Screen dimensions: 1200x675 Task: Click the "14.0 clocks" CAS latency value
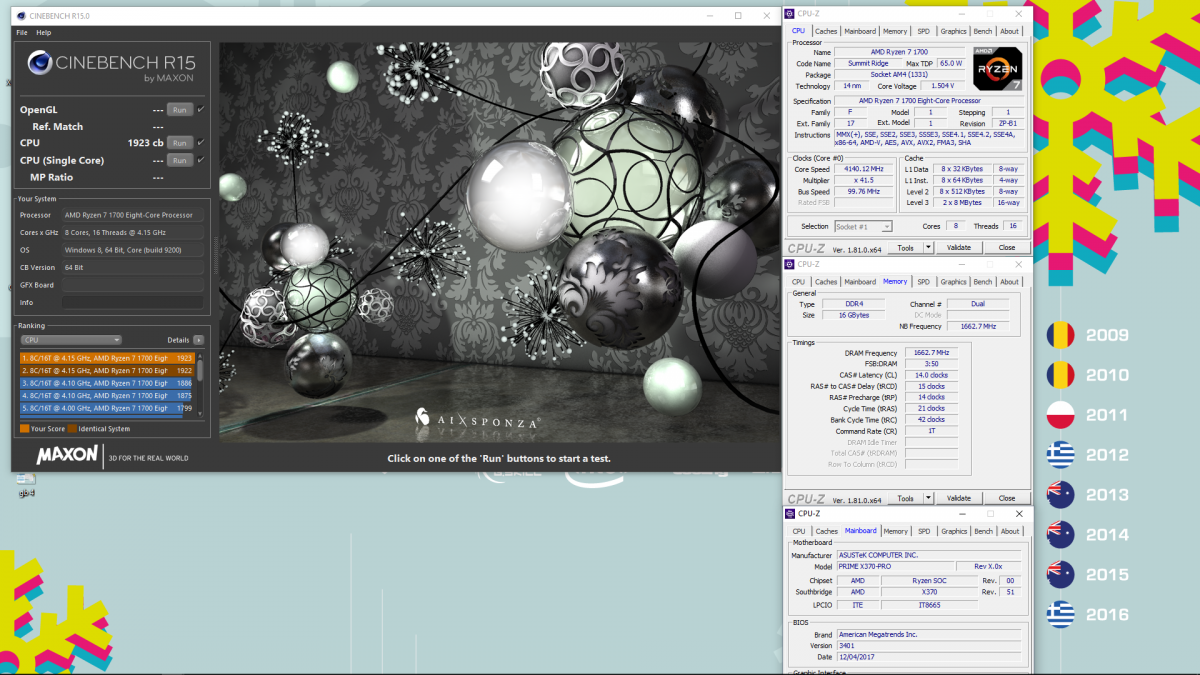pyautogui.click(x=930, y=375)
